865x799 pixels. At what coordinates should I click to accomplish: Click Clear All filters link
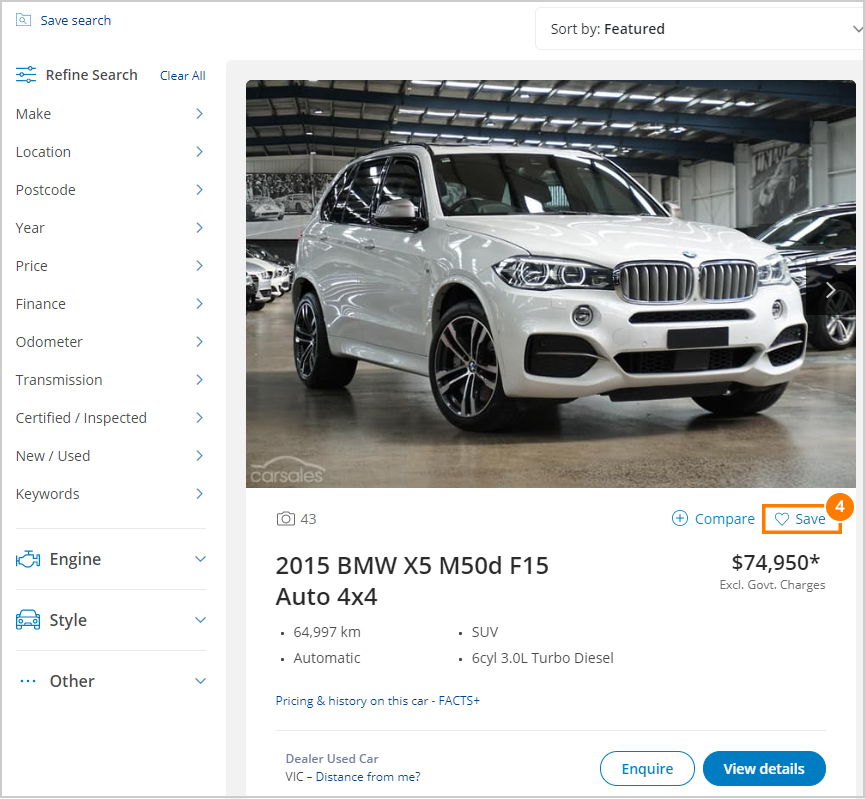click(x=183, y=76)
